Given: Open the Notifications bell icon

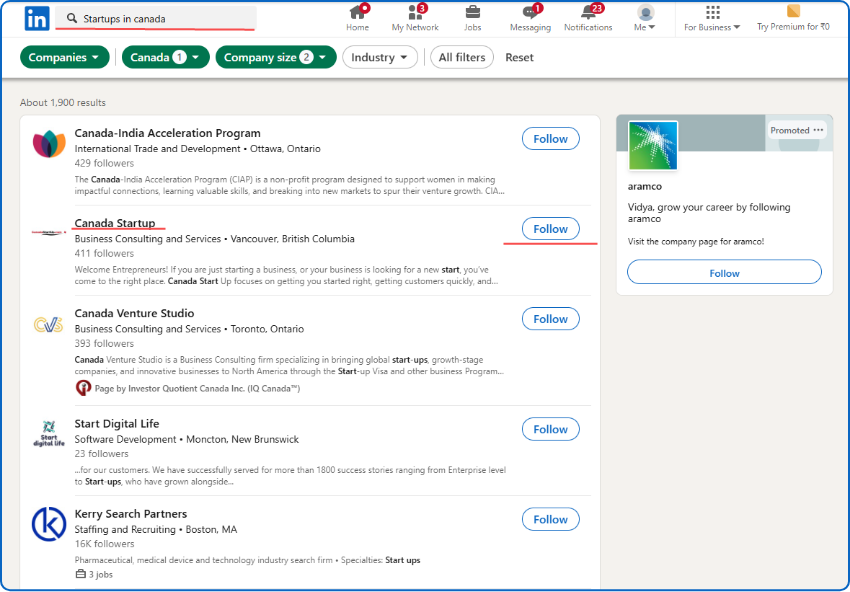Looking at the screenshot, I should tap(589, 12).
